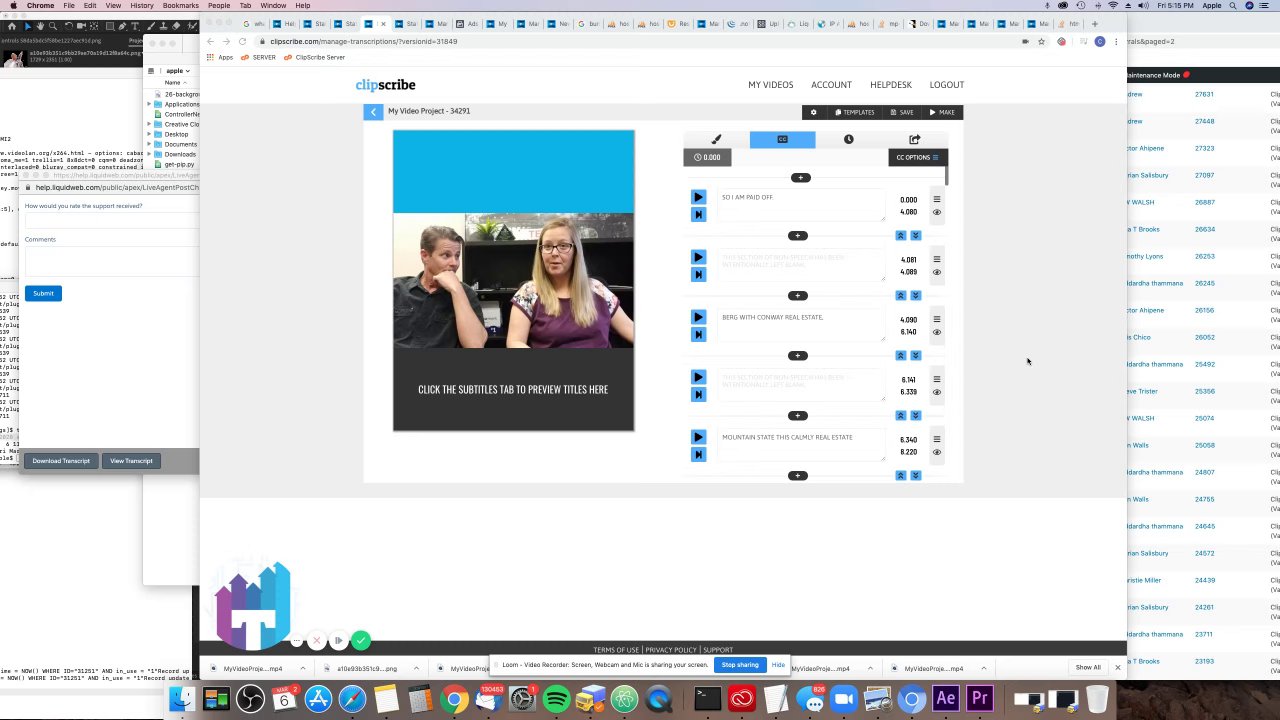
Task: Show All downloads in Chrome bar
Action: tap(1088, 668)
